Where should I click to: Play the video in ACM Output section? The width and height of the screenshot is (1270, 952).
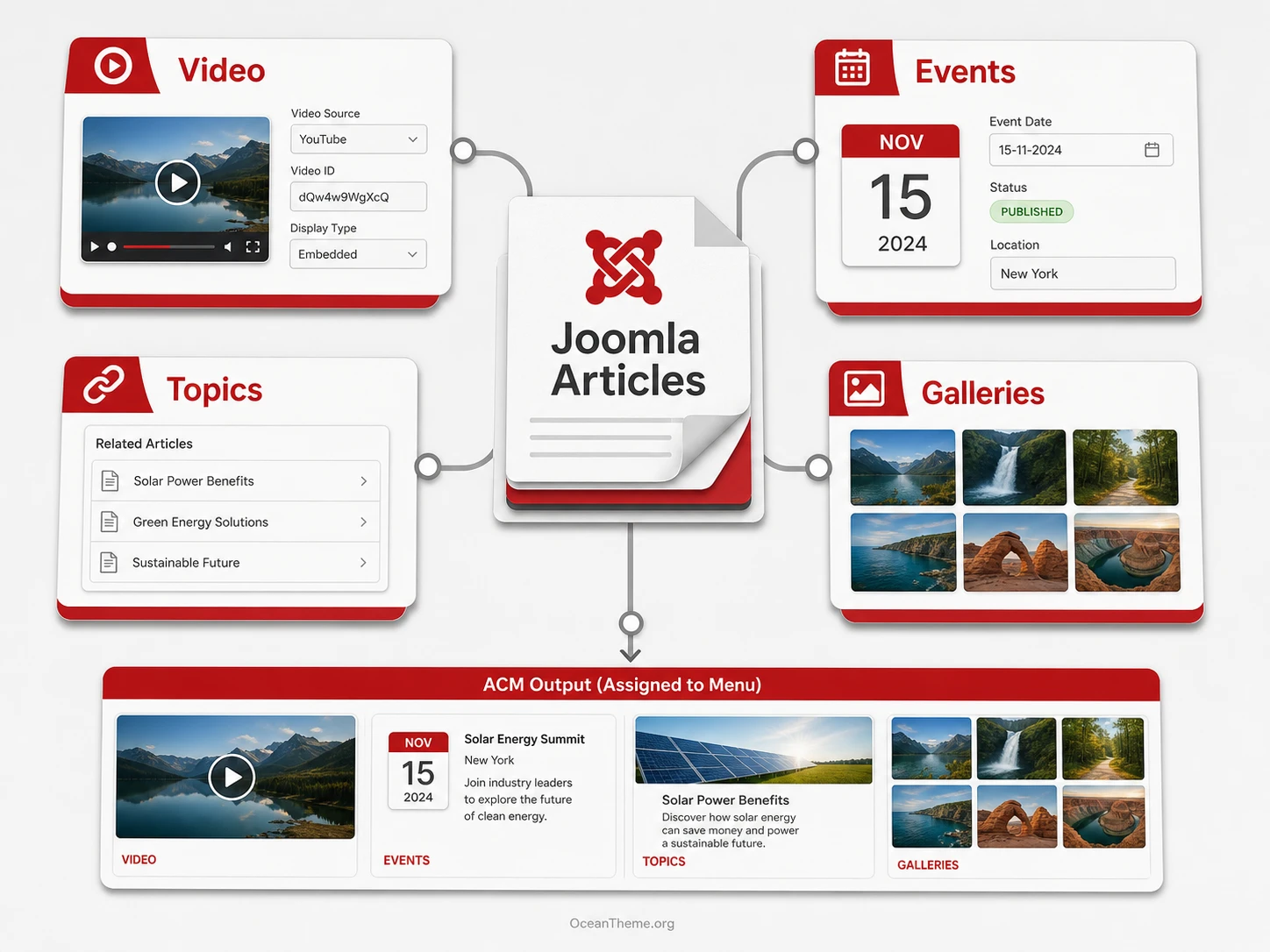click(x=232, y=777)
